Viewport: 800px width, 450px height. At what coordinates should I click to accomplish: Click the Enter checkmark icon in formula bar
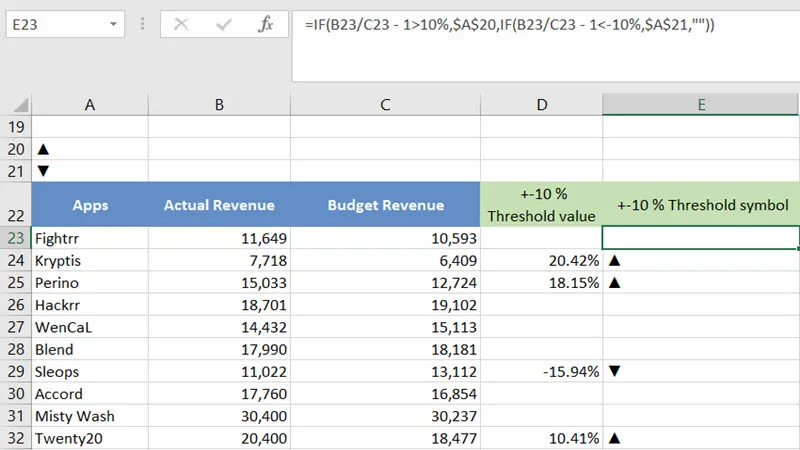click(223, 25)
